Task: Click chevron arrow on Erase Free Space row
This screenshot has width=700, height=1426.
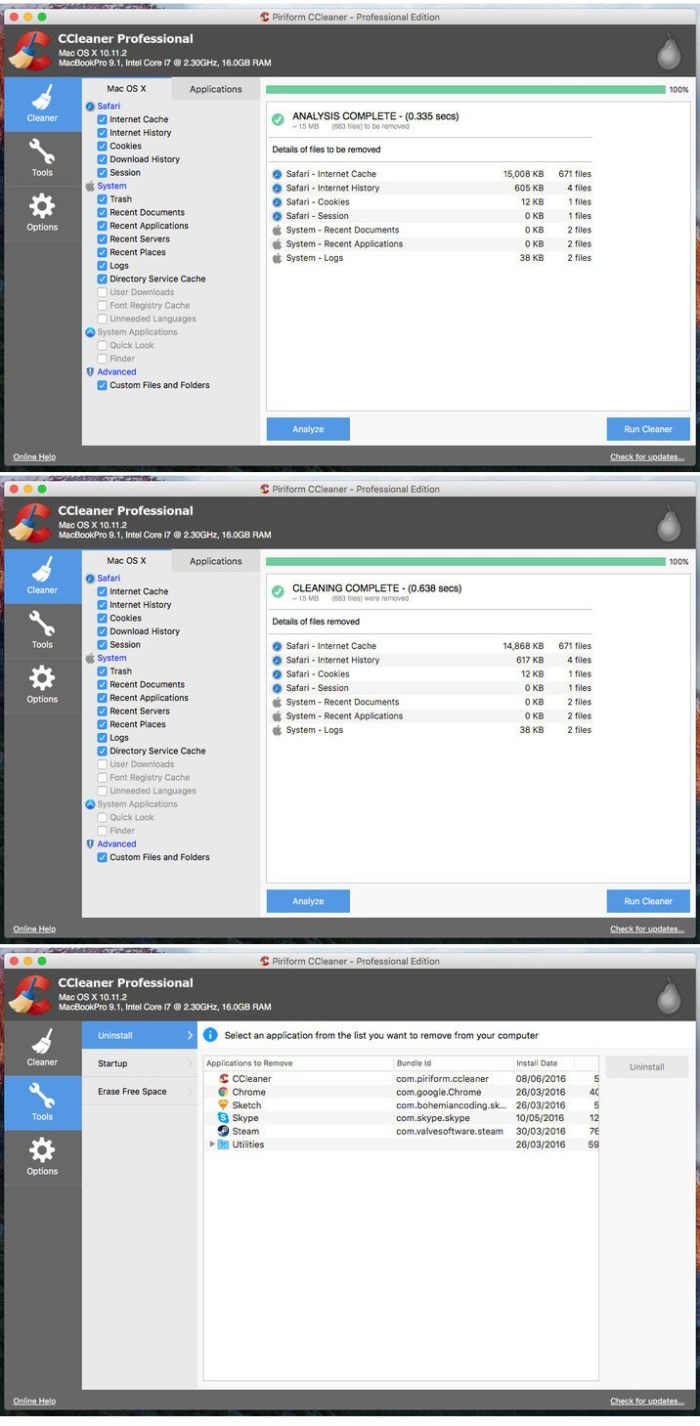Action: pos(190,1091)
